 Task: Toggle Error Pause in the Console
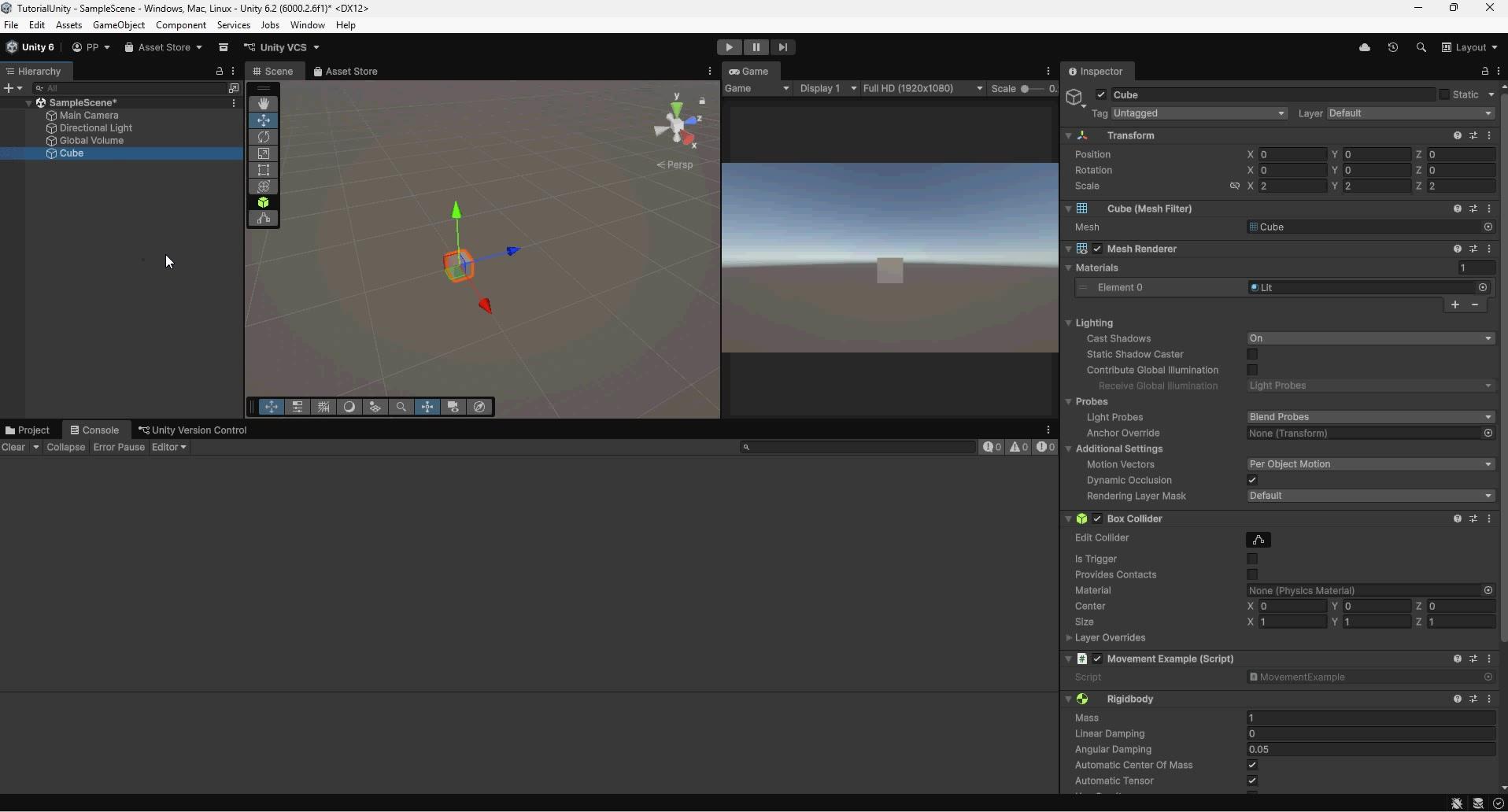(119, 448)
